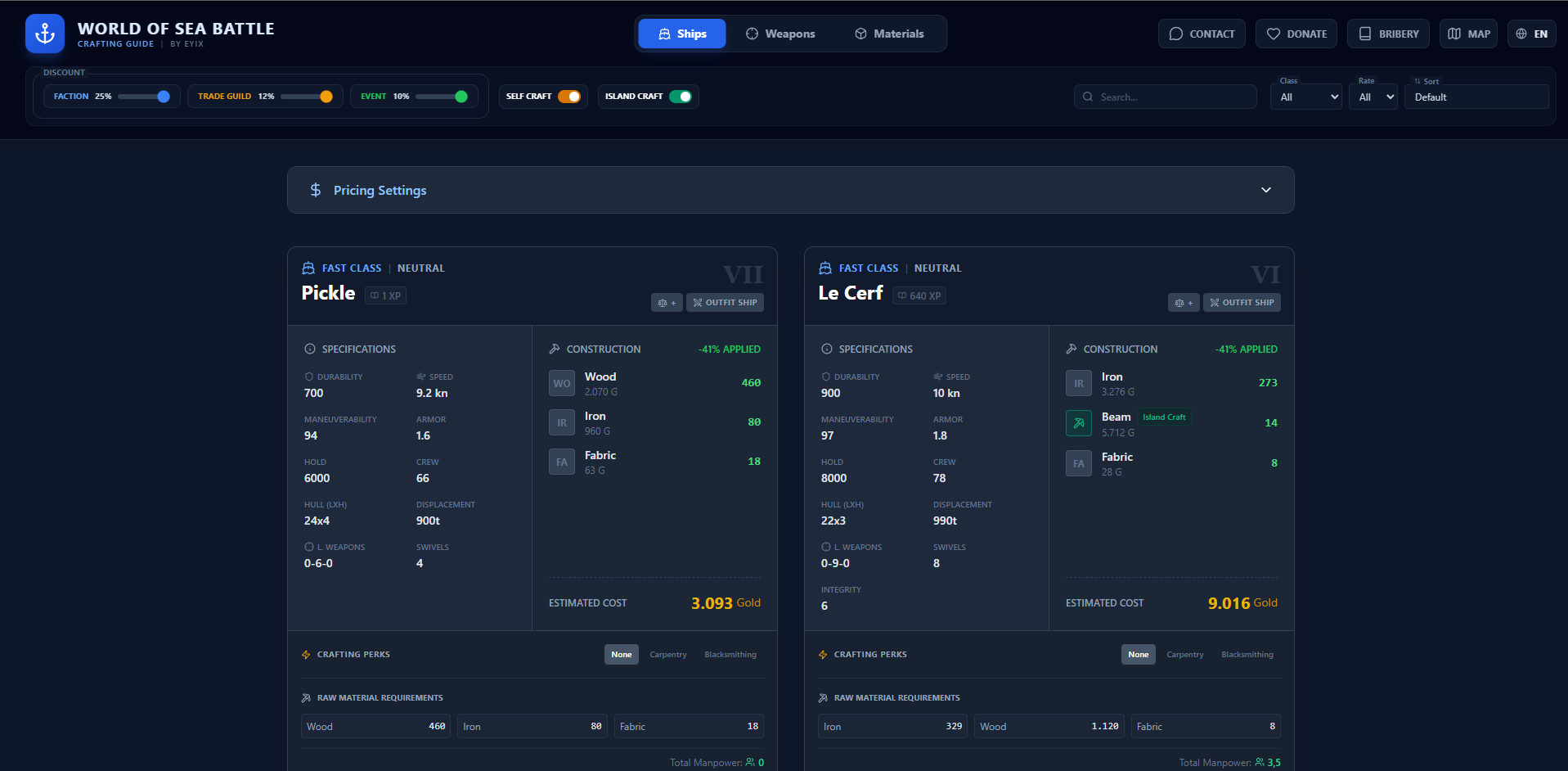
Task: Click Pickle's 1 XP badge
Action: tap(385, 295)
